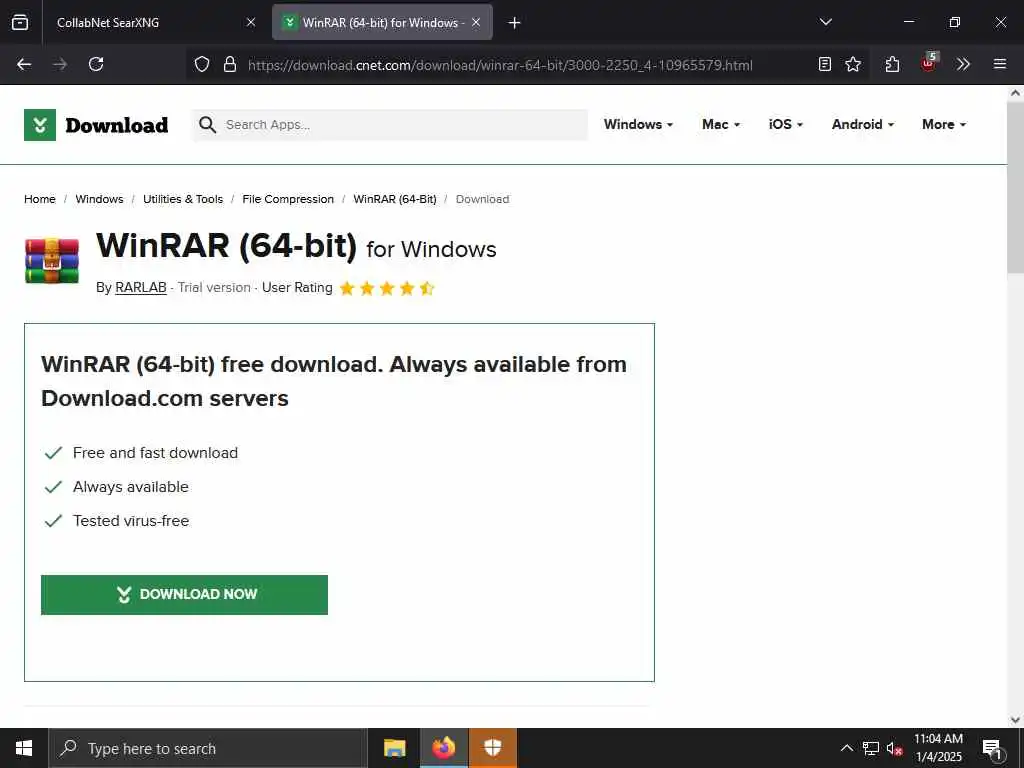Click the user rating stars
Viewport: 1024px width, 768px height.
387,288
